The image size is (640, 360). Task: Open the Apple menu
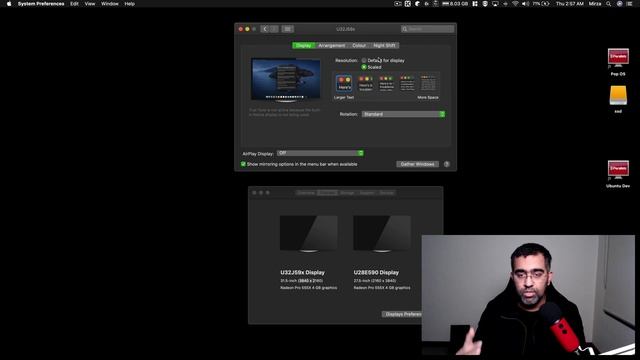(9, 4)
